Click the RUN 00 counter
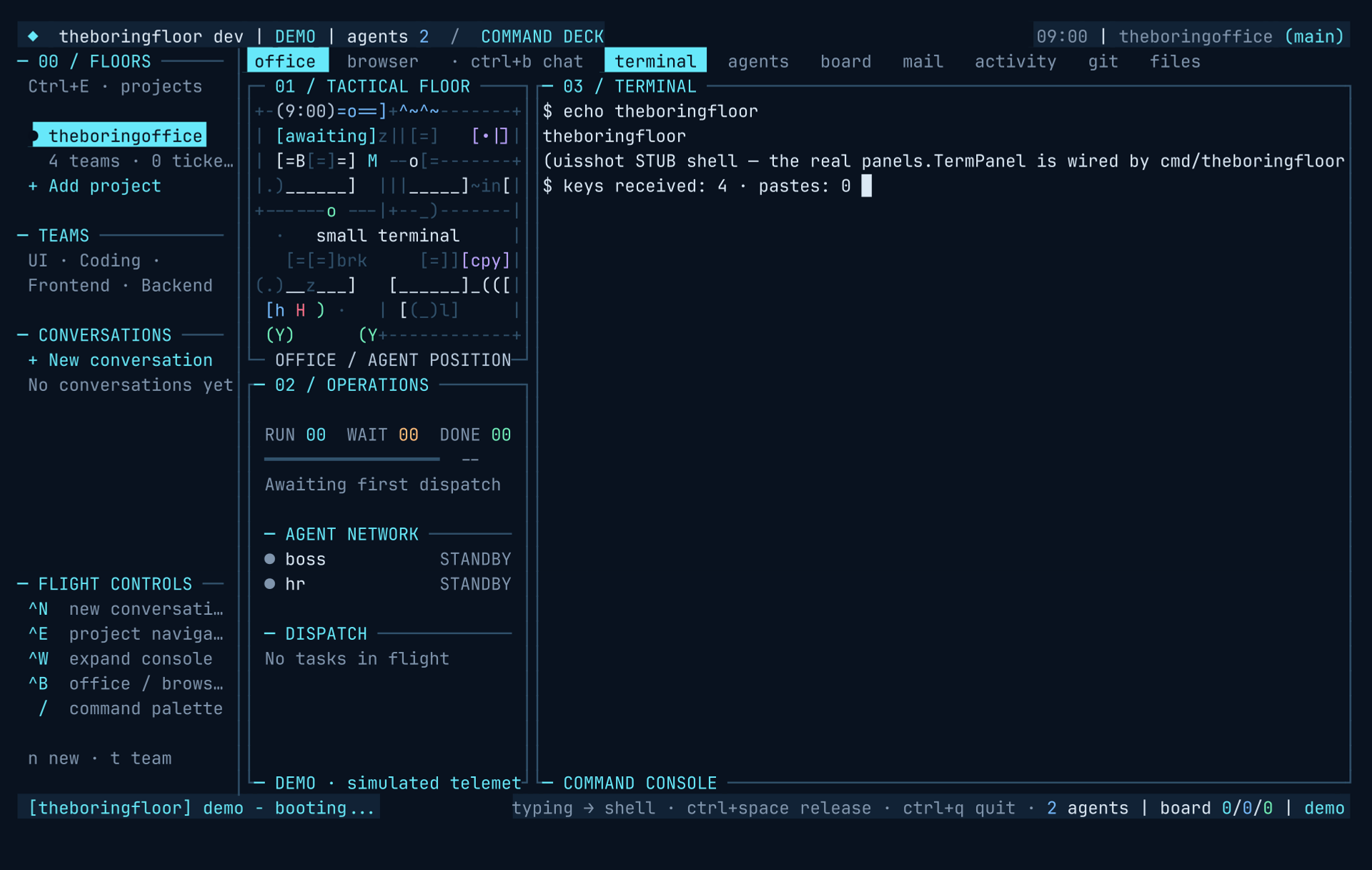The image size is (1372, 870). click(295, 435)
